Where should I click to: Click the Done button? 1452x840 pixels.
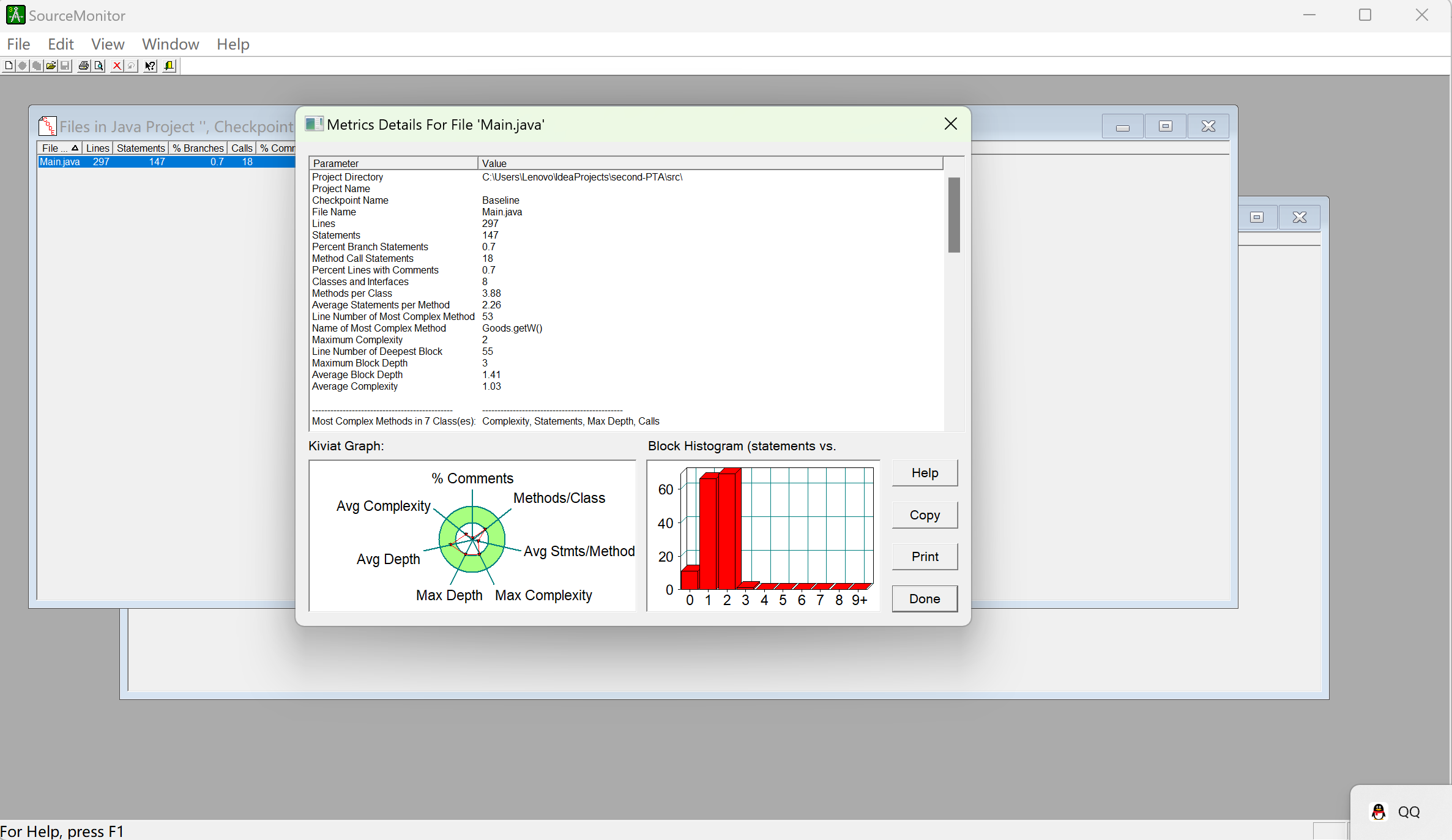[924, 599]
